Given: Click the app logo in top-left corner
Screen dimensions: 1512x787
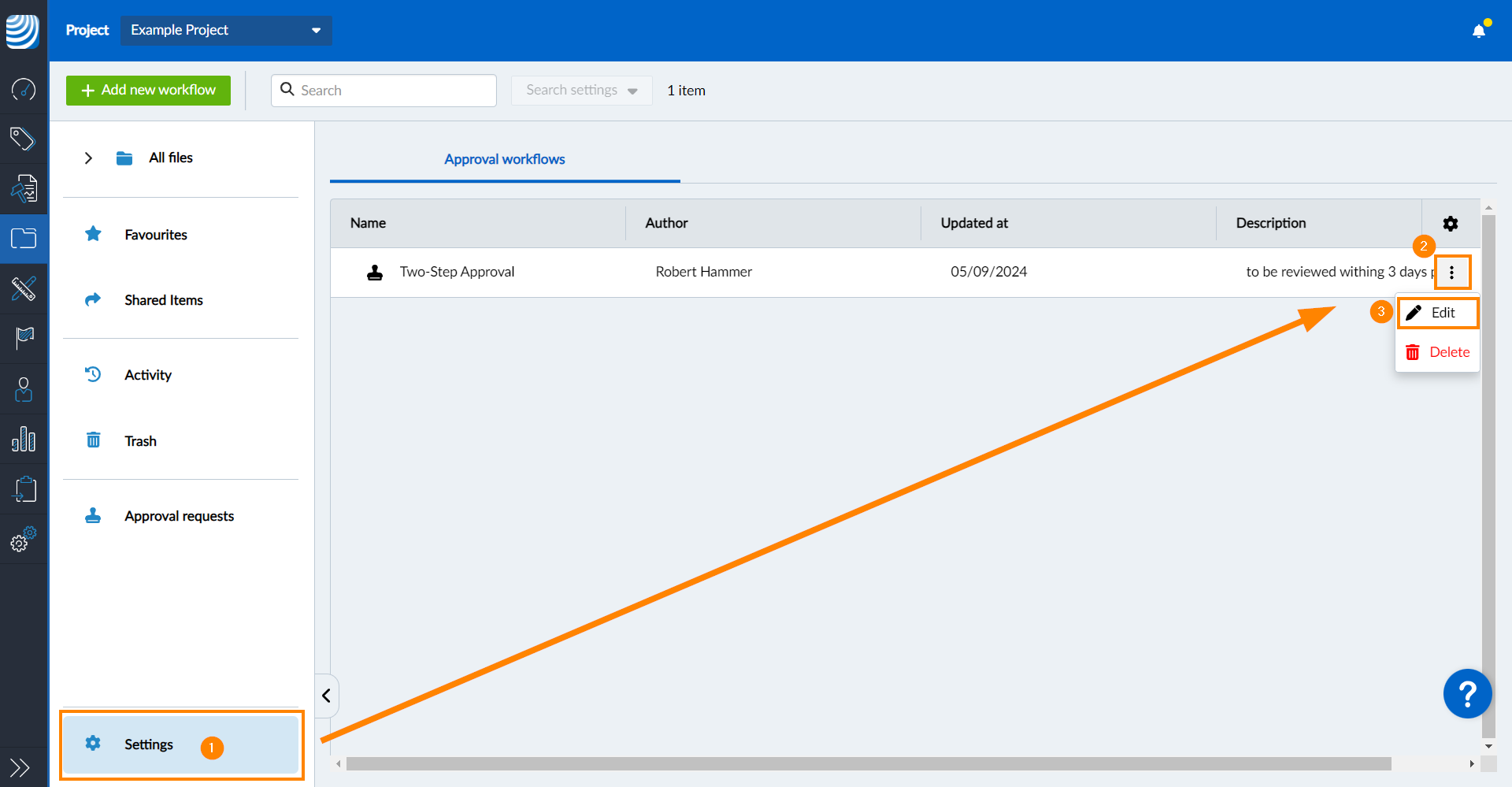Looking at the screenshot, I should click(23, 31).
